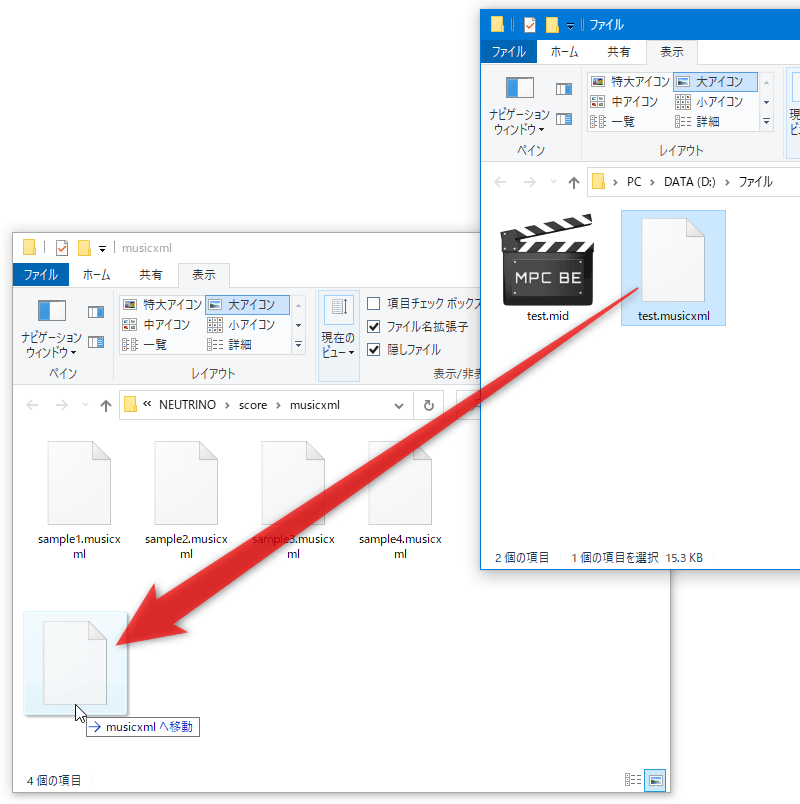Select 大アイコン layout in the musicxml window
This screenshot has height=804, width=800.
248,305
